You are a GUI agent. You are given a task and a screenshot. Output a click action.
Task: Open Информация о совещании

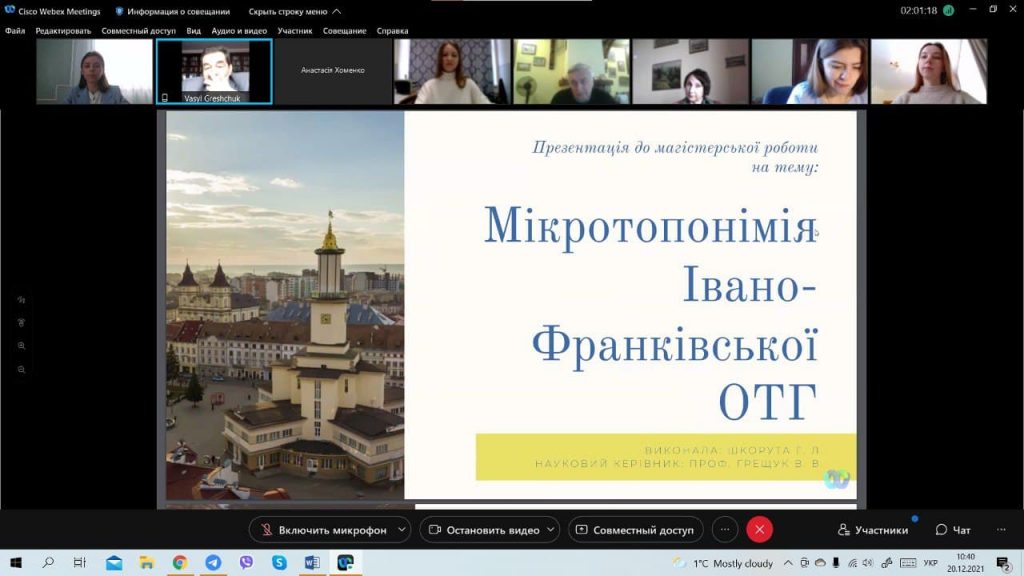(x=172, y=12)
